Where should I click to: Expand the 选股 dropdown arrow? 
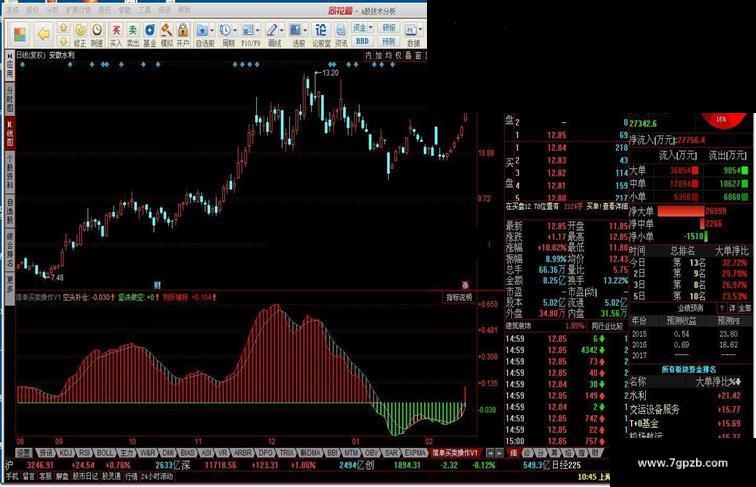coord(305,30)
